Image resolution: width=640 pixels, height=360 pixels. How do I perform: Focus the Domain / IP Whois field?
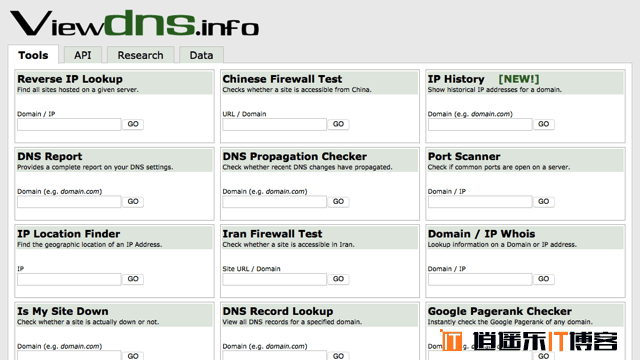[480, 279]
